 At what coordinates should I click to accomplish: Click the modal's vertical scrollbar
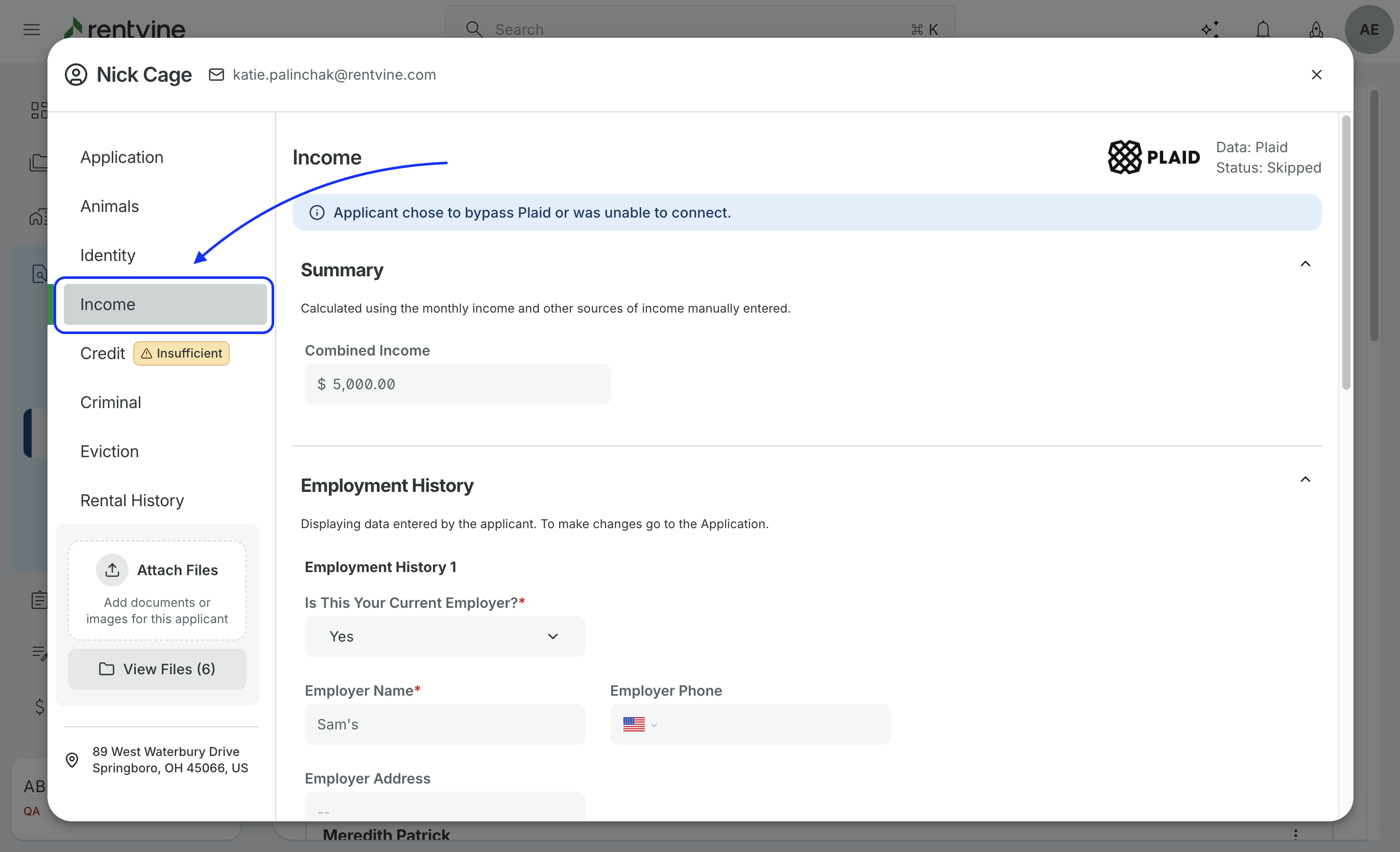pos(1345,253)
